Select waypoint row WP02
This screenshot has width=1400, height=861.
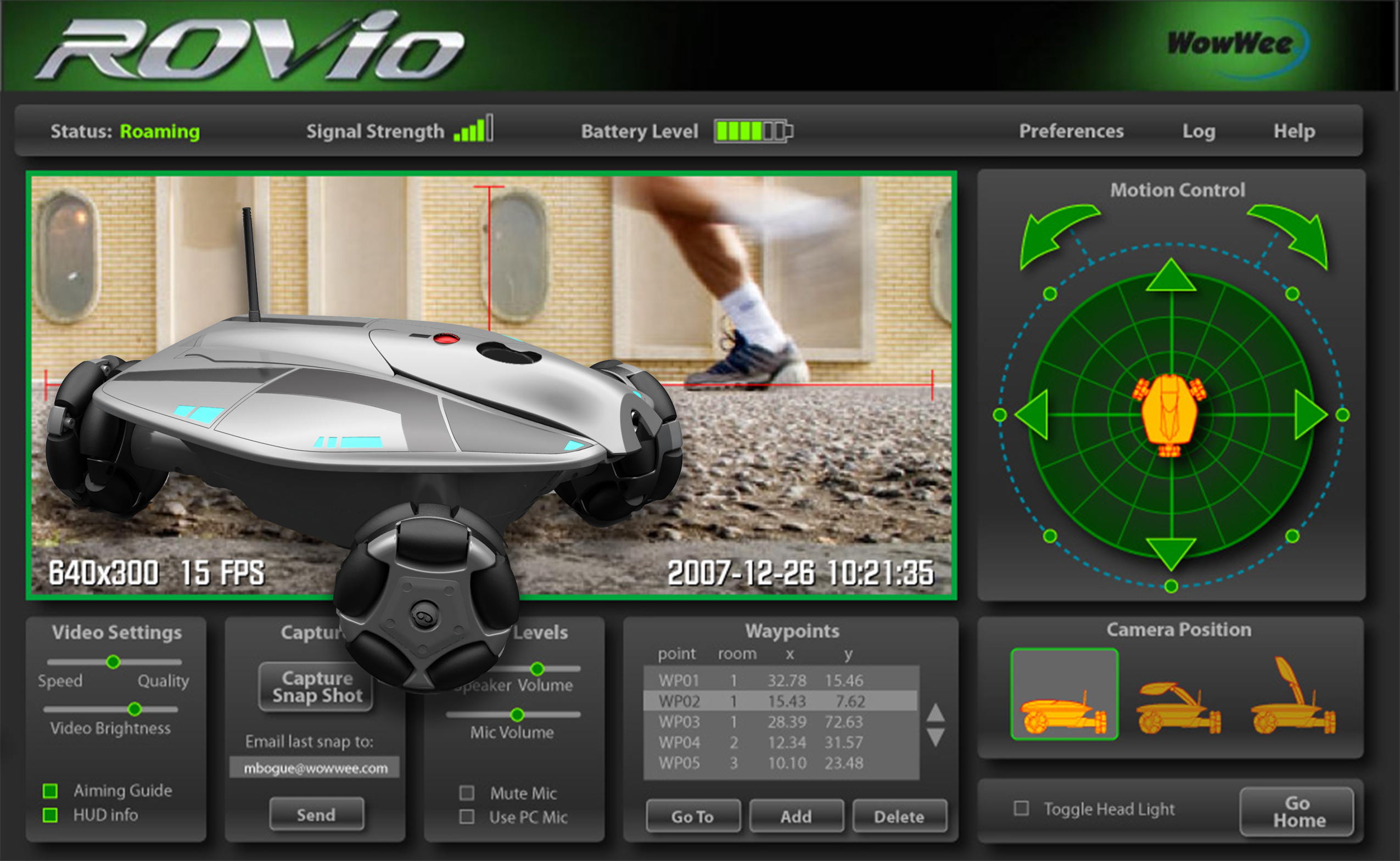780,701
